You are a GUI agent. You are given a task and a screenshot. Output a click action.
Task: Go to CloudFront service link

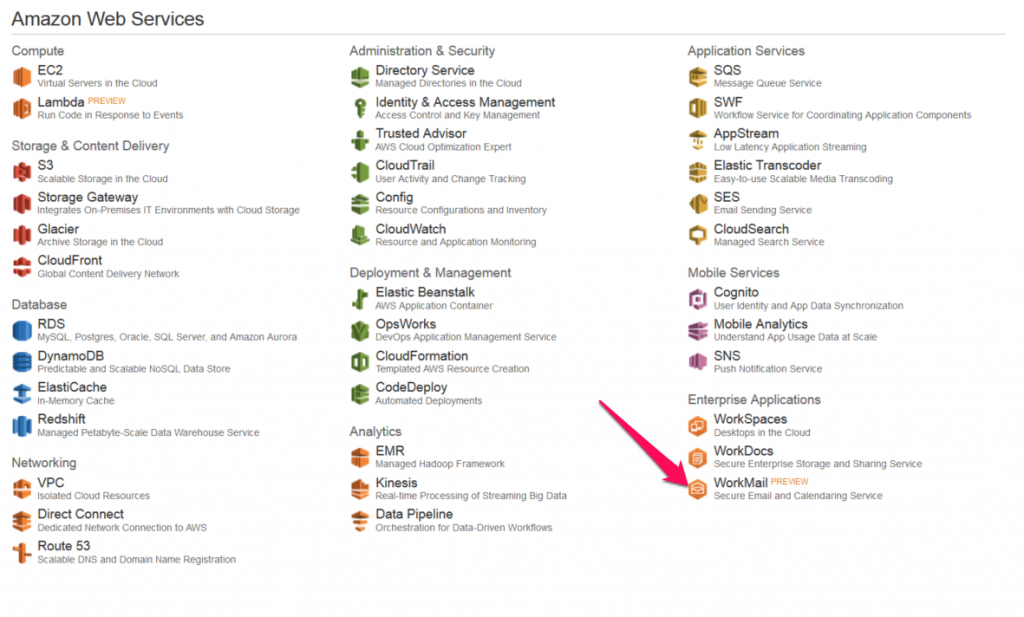click(70, 261)
